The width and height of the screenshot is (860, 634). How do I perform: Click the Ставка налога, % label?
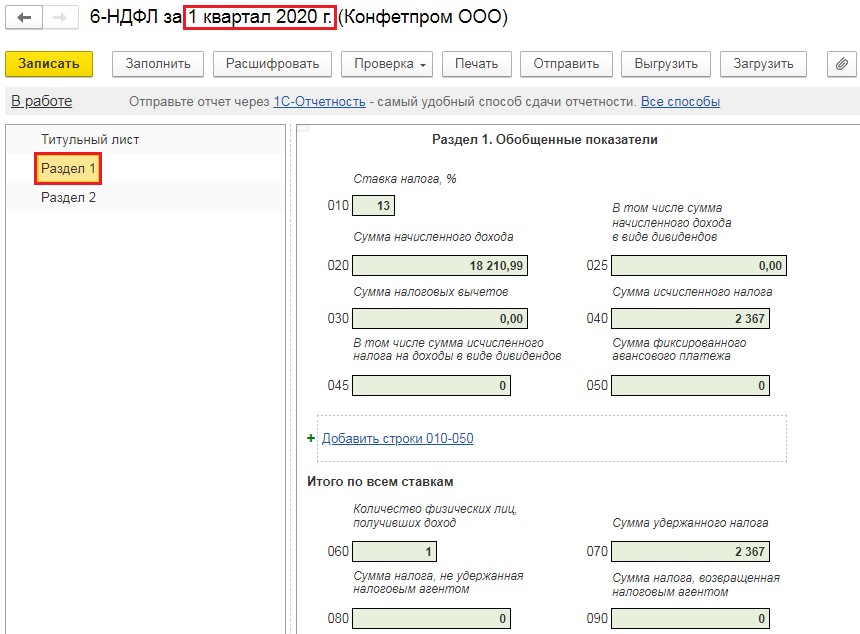(405, 179)
